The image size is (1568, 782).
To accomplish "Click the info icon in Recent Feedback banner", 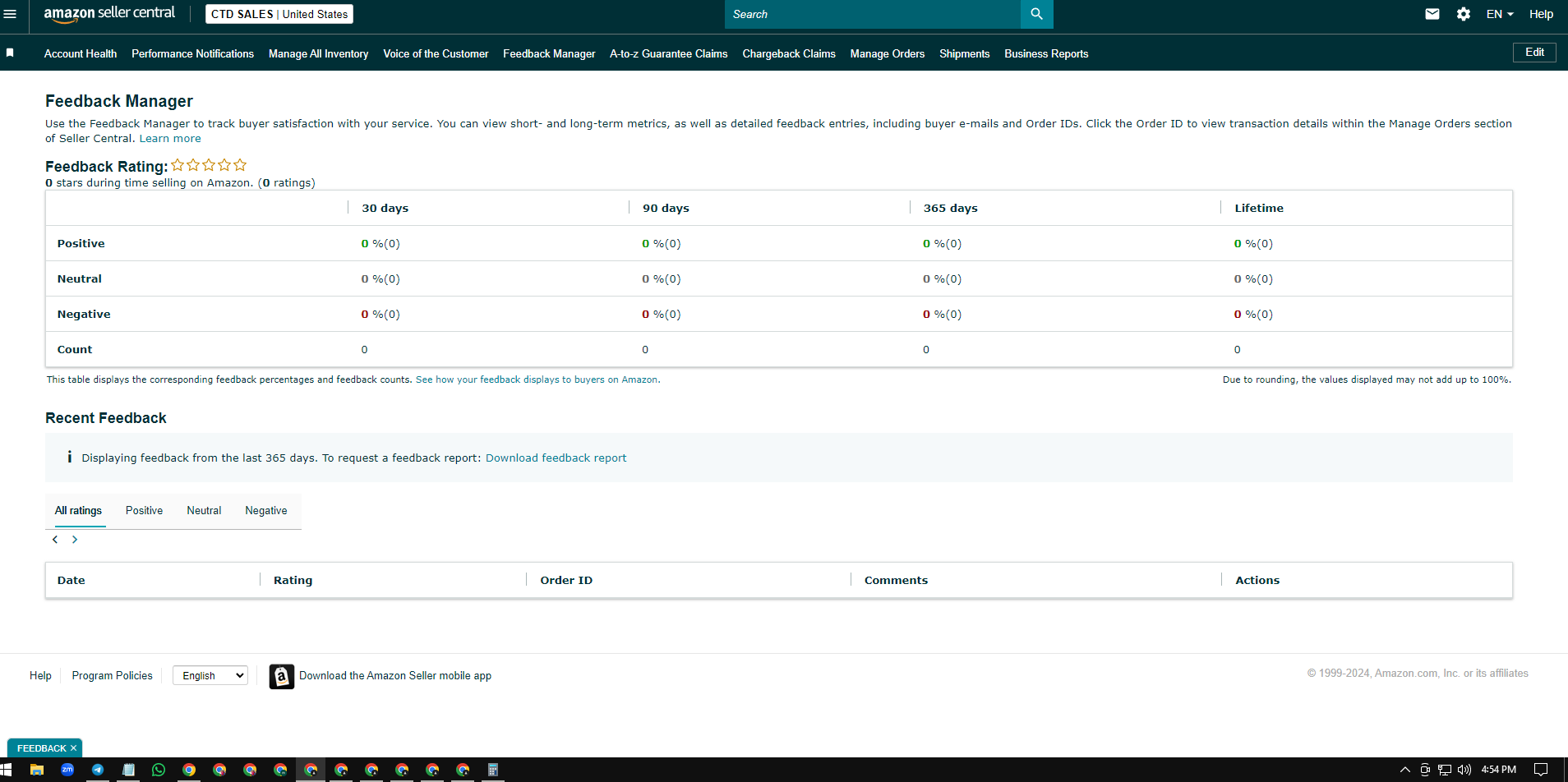I will point(70,458).
